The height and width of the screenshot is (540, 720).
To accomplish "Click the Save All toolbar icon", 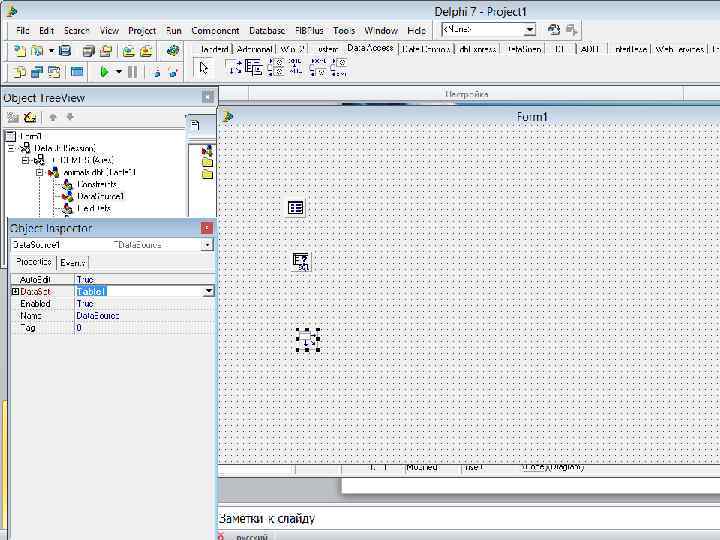I will click(x=89, y=51).
